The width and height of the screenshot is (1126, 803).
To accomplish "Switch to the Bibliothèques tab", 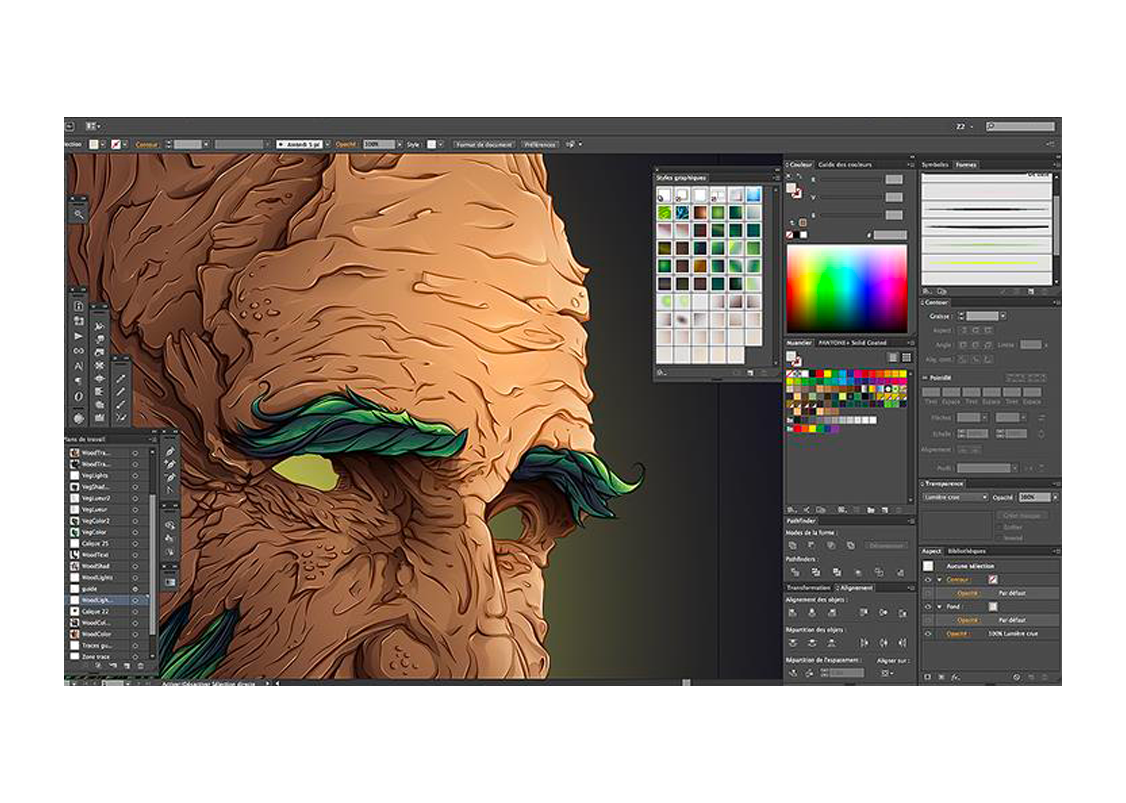I will [x=967, y=551].
